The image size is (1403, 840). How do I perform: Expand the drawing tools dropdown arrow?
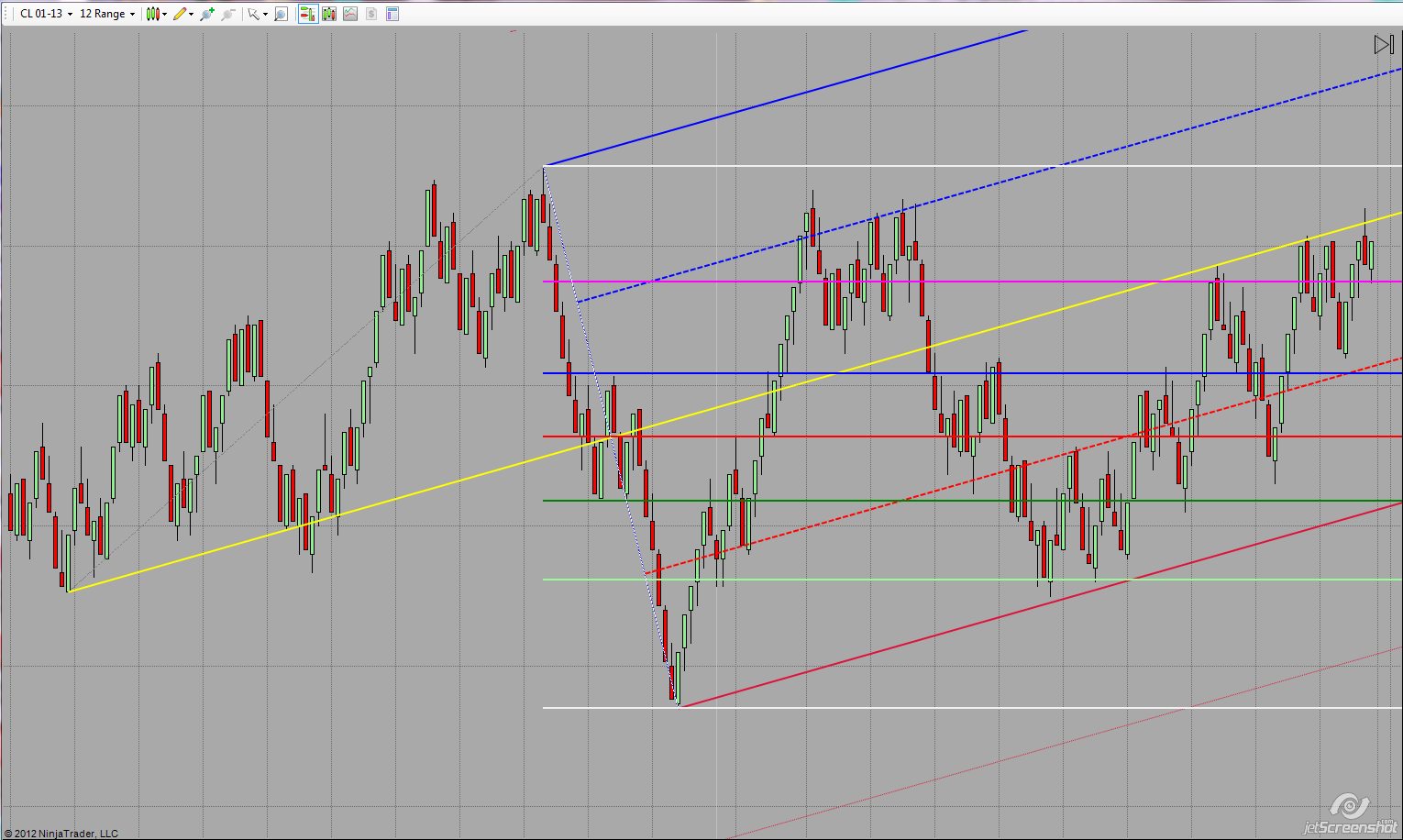pos(191,14)
